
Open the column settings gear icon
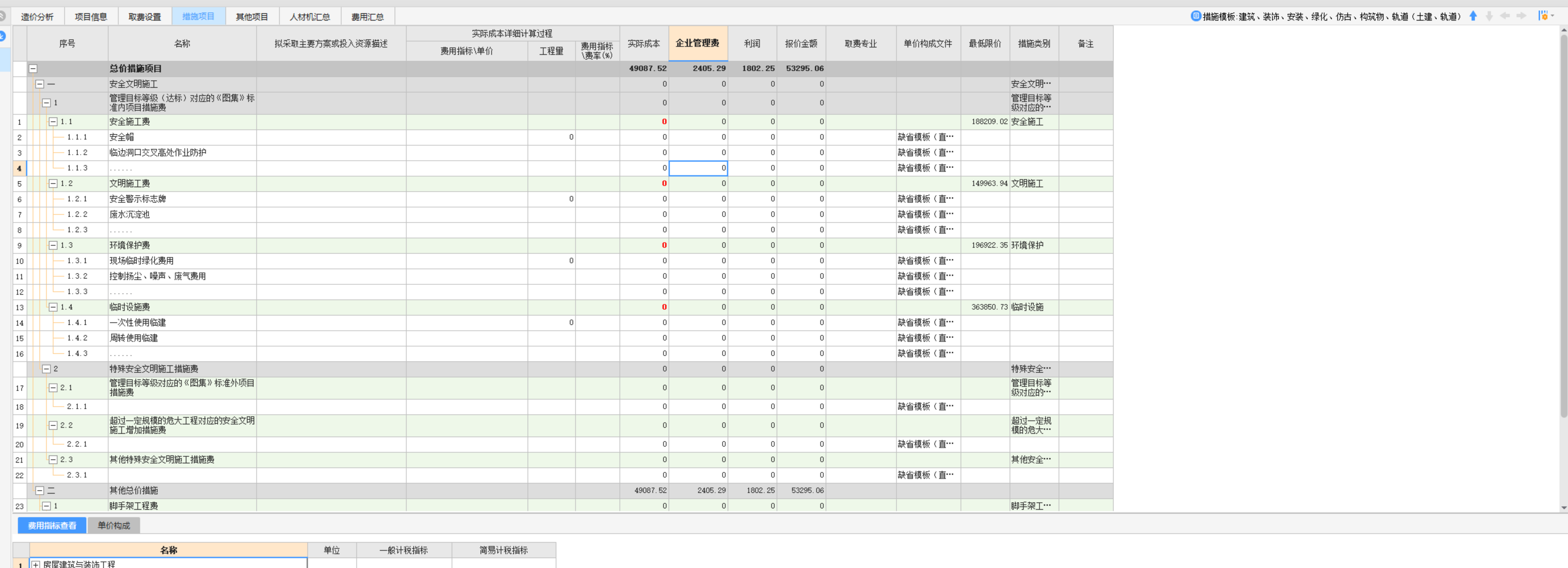[x=1543, y=16]
